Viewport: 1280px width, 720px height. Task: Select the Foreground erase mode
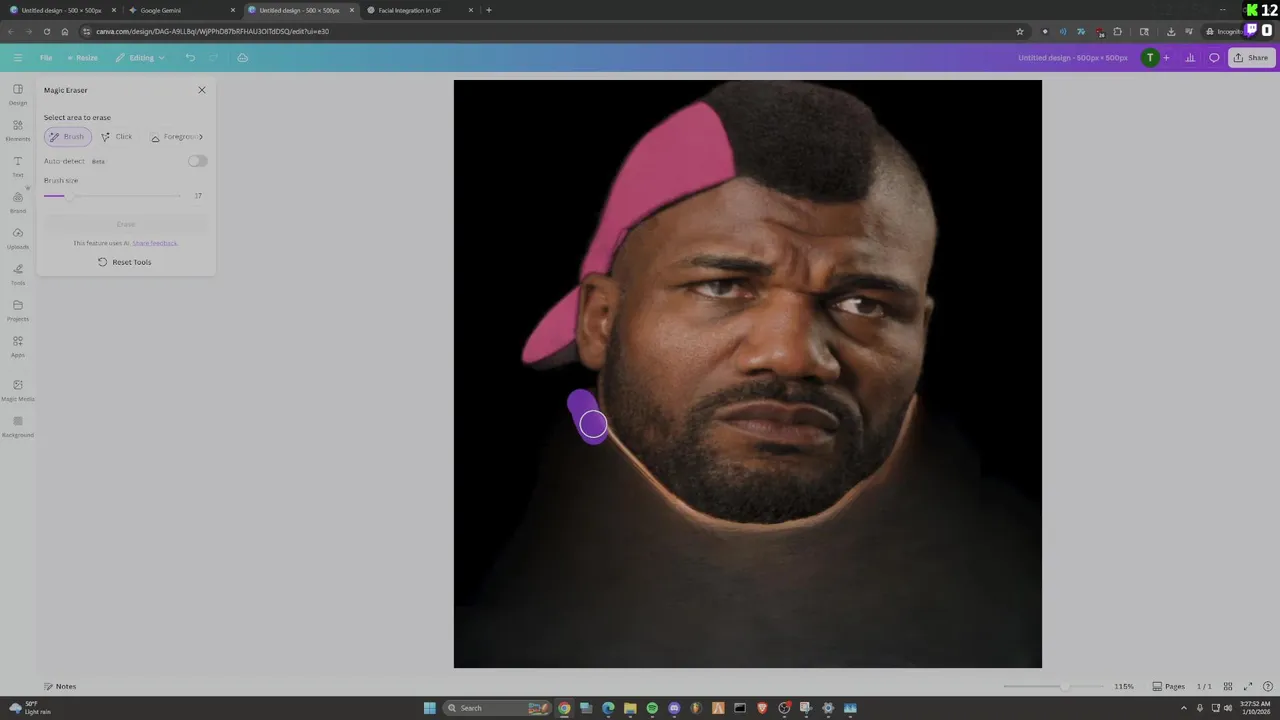176,137
